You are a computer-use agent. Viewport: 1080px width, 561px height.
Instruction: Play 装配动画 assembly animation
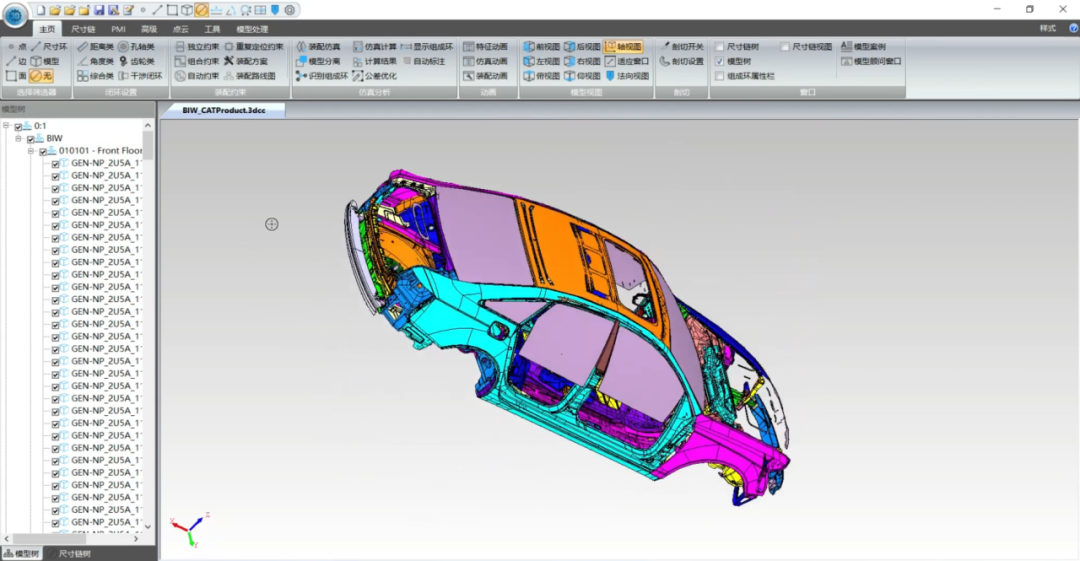click(486, 76)
